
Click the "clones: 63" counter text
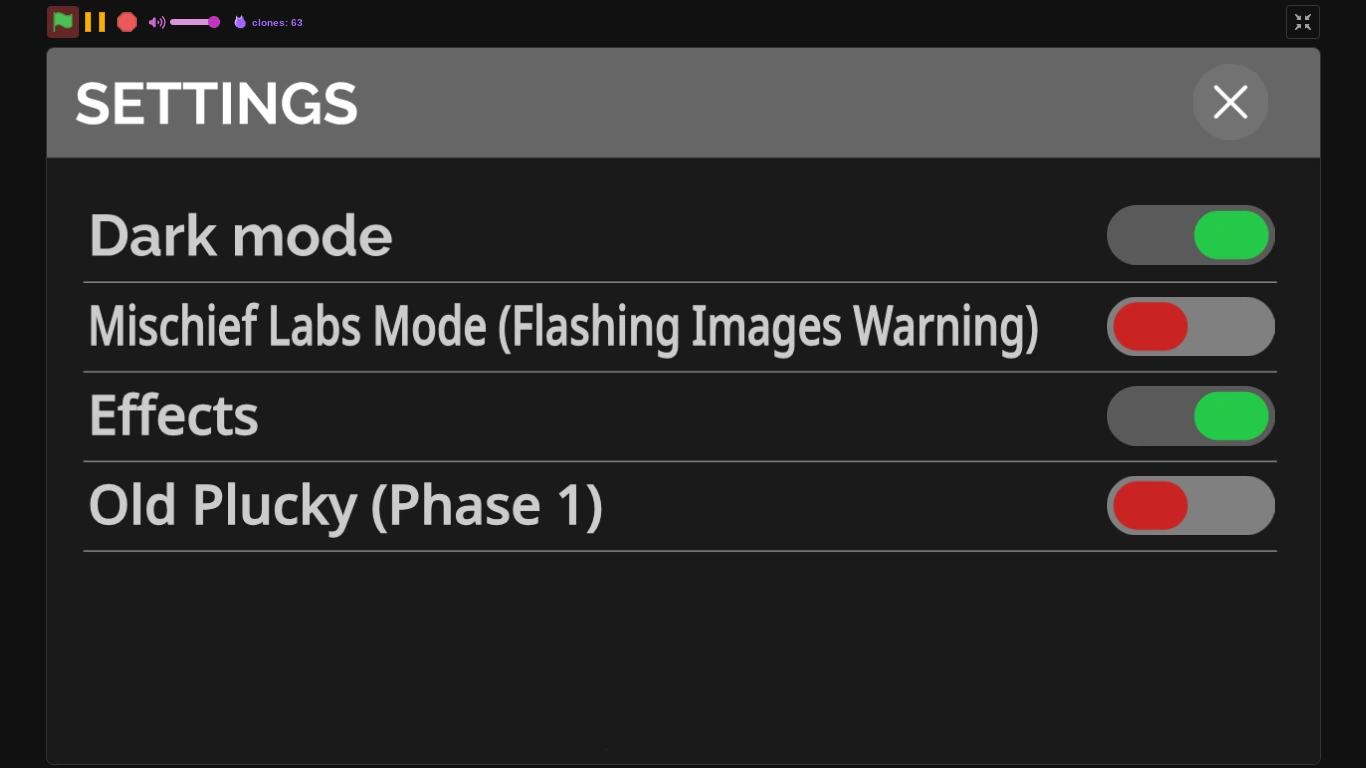click(277, 22)
